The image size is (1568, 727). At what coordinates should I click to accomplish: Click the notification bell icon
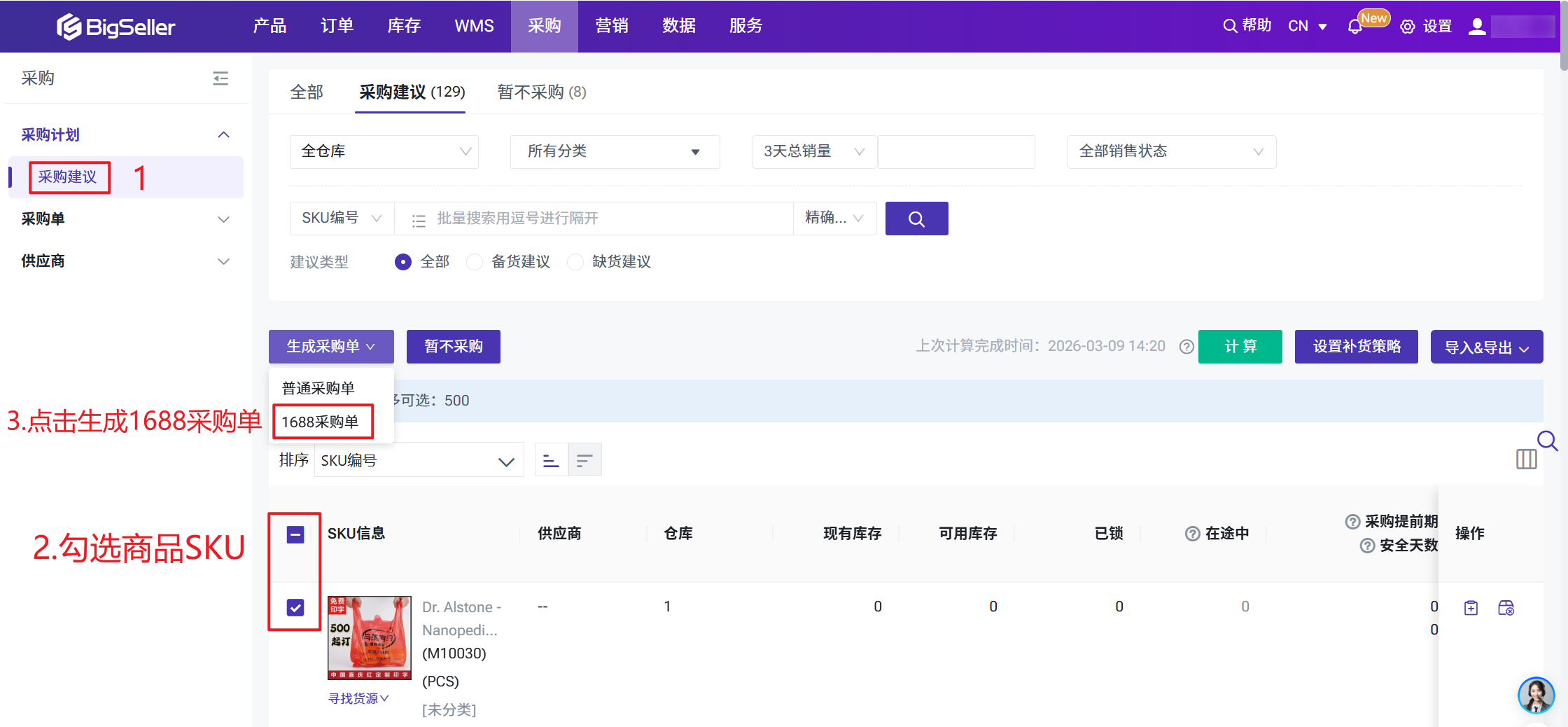pos(1354,27)
